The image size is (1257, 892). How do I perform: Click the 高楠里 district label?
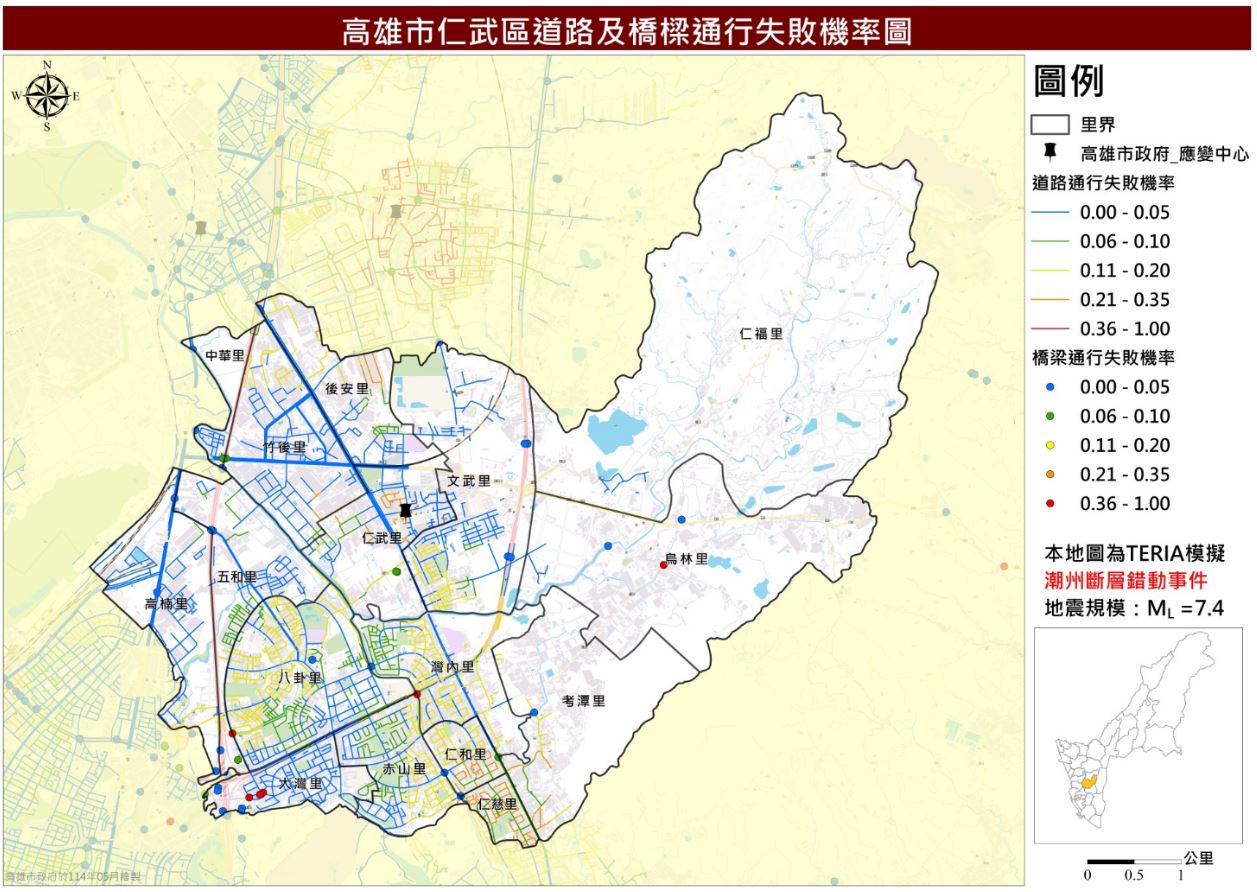[x=166, y=604]
